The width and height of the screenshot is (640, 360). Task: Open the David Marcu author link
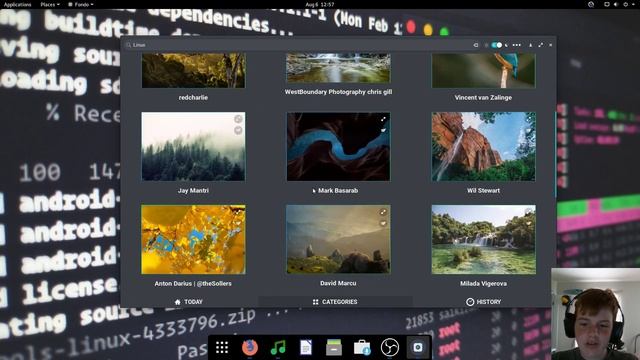pyautogui.click(x=338, y=283)
